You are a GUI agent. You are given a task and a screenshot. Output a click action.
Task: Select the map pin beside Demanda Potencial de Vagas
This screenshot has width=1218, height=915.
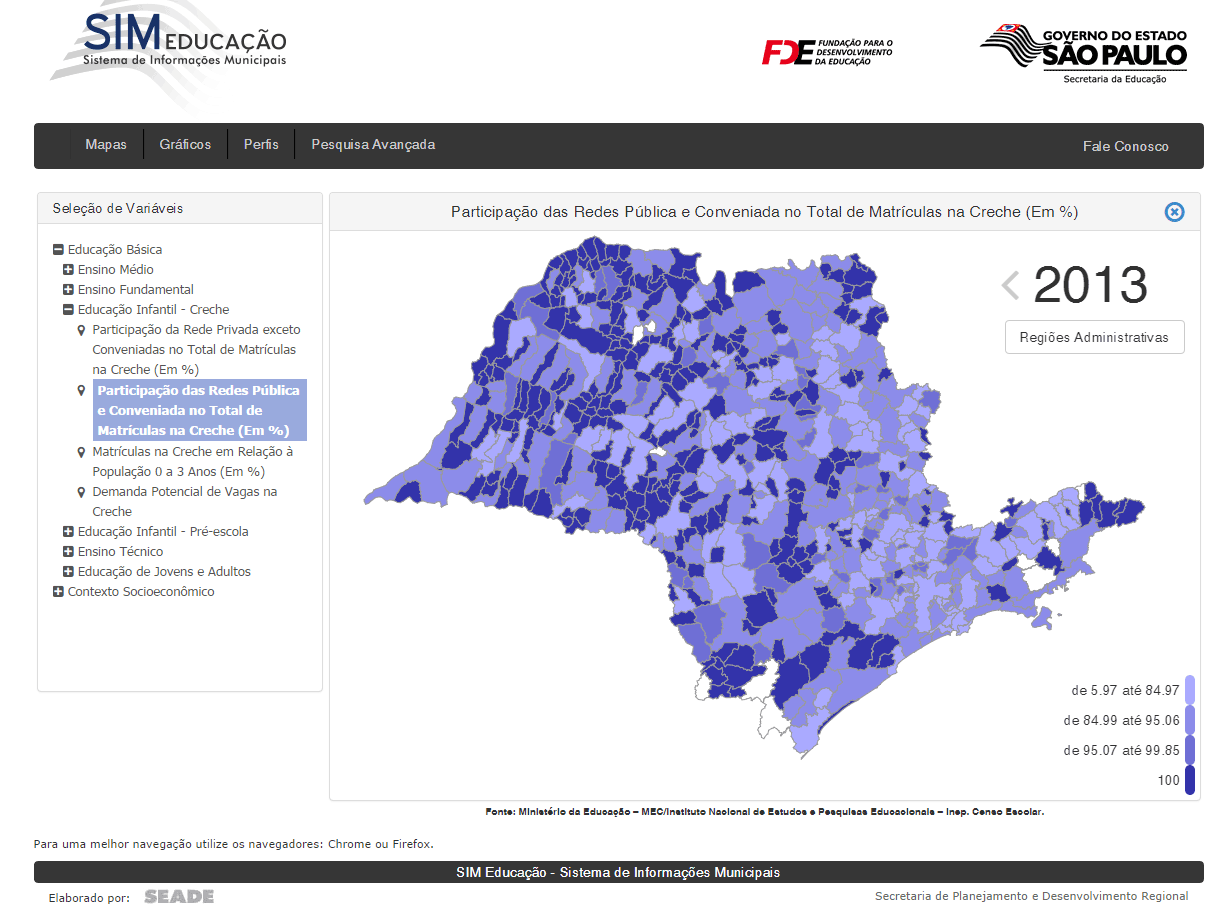pyautogui.click(x=82, y=492)
